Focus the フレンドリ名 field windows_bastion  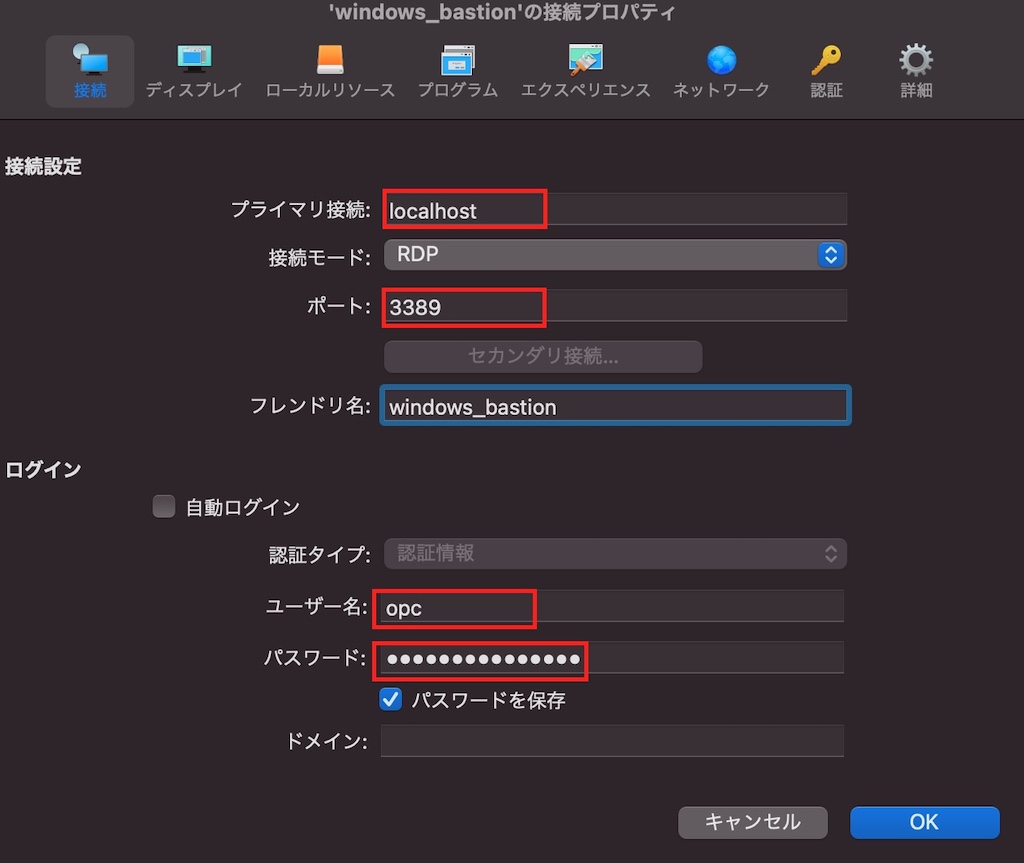pos(615,406)
